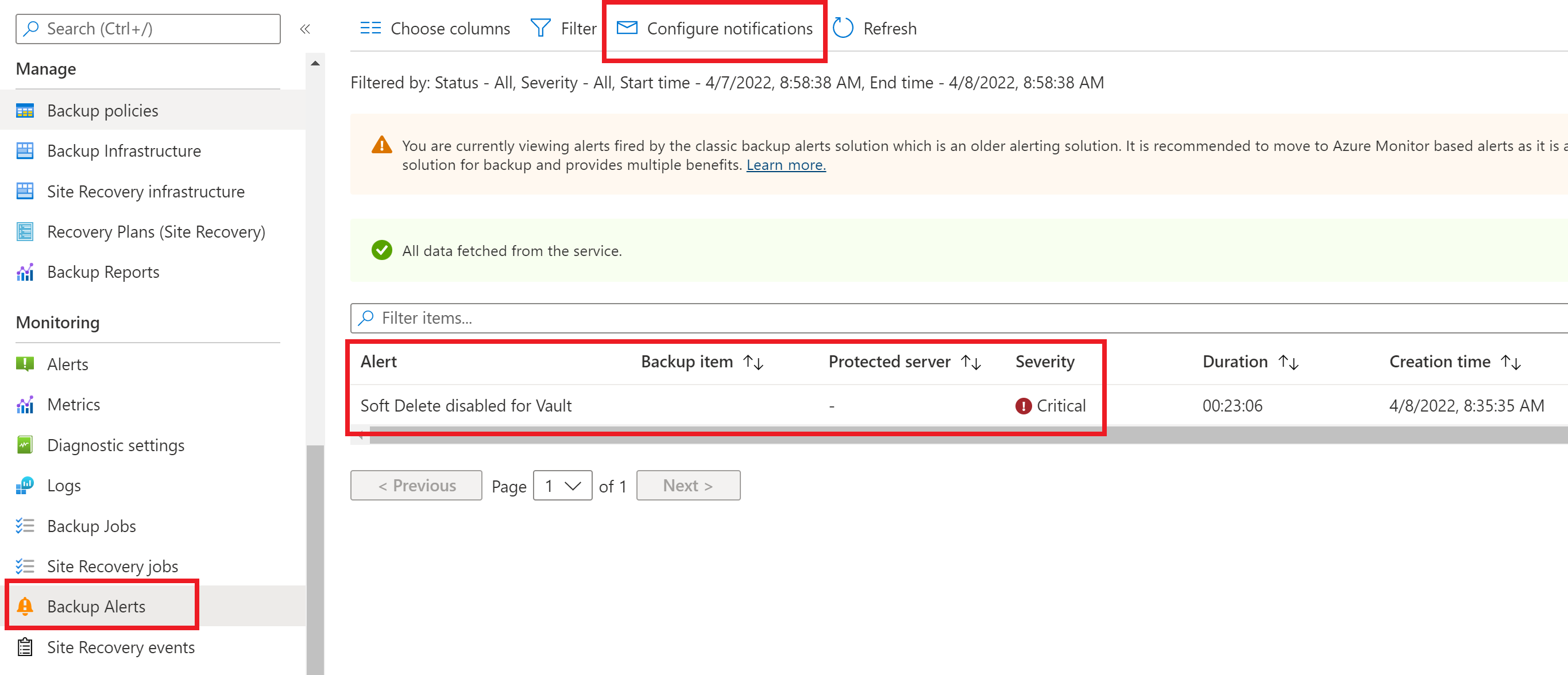The width and height of the screenshot is (1568, 675).
Task: Open the page number dropdown
Action: pyautogui.click(x=562, y=485)
